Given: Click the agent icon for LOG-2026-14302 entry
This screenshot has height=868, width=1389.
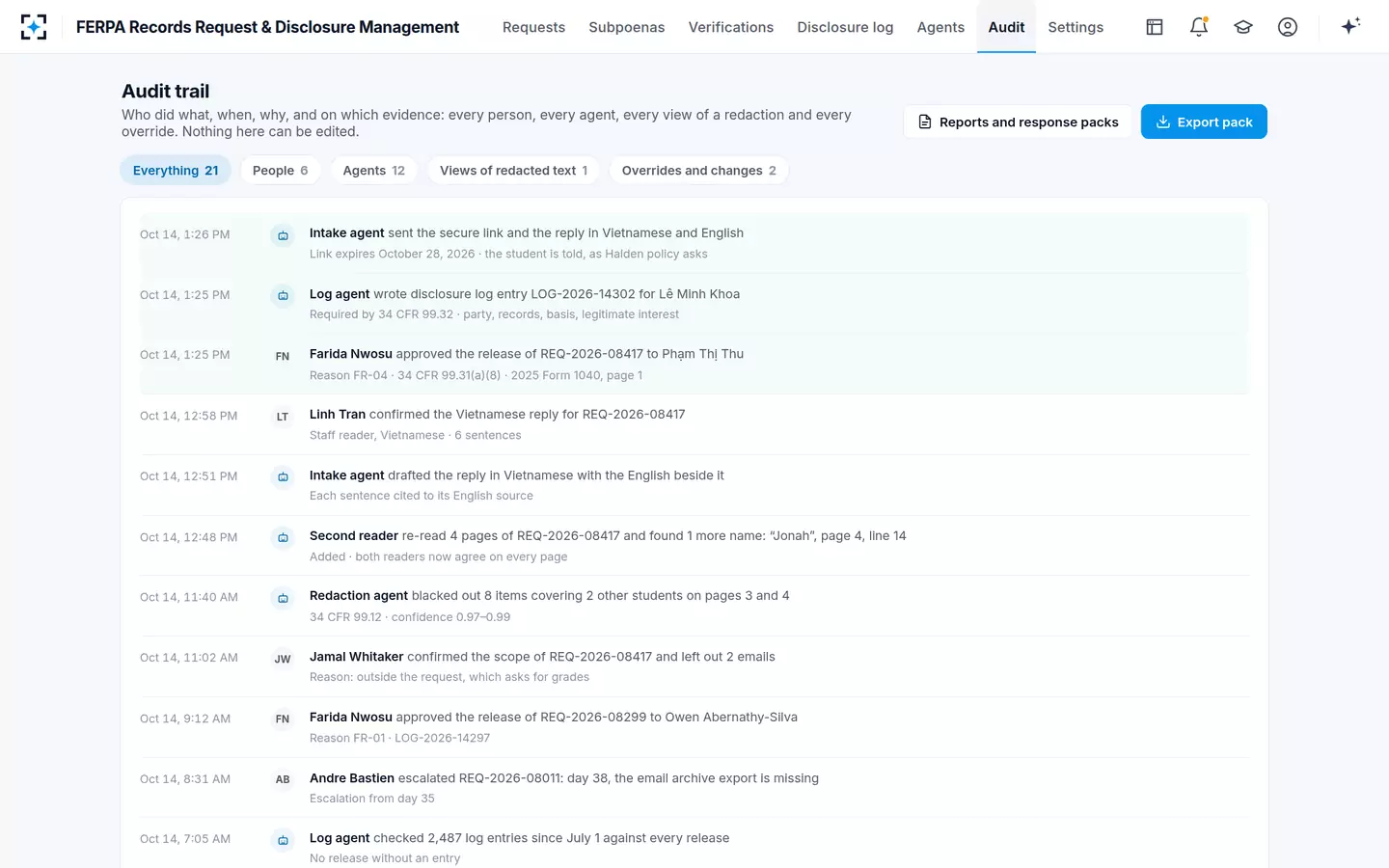Looking at the screenshot, I should pyautogui.click(x=283, y=295).
